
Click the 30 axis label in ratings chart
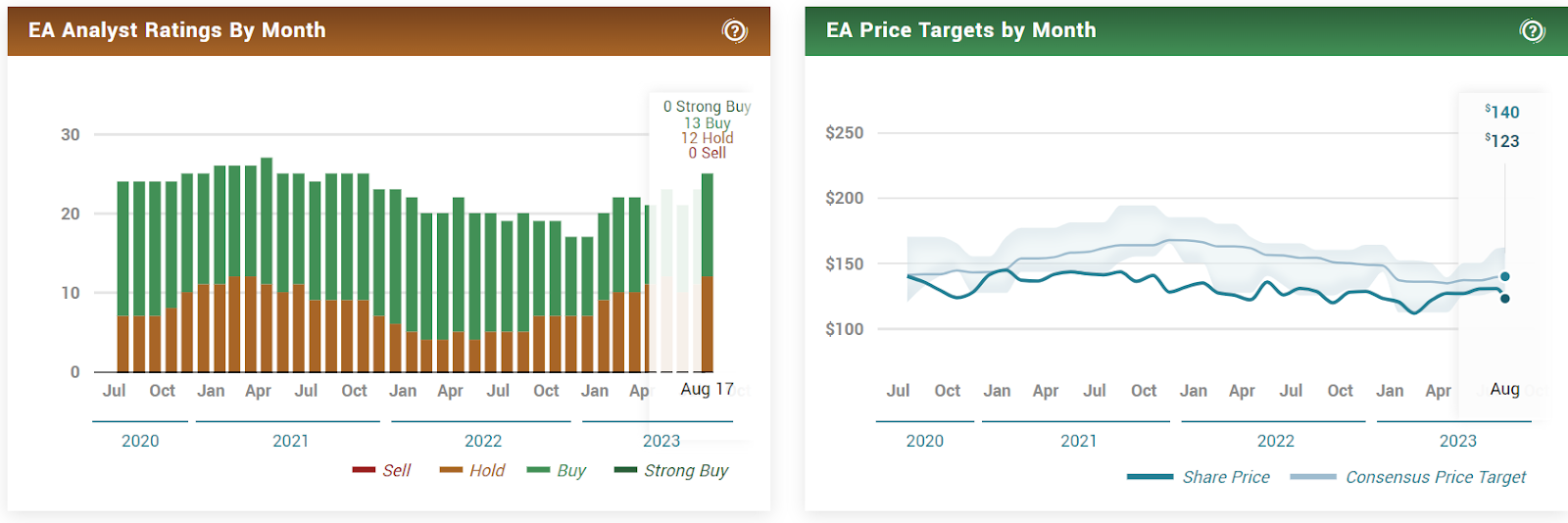(71, 134)
